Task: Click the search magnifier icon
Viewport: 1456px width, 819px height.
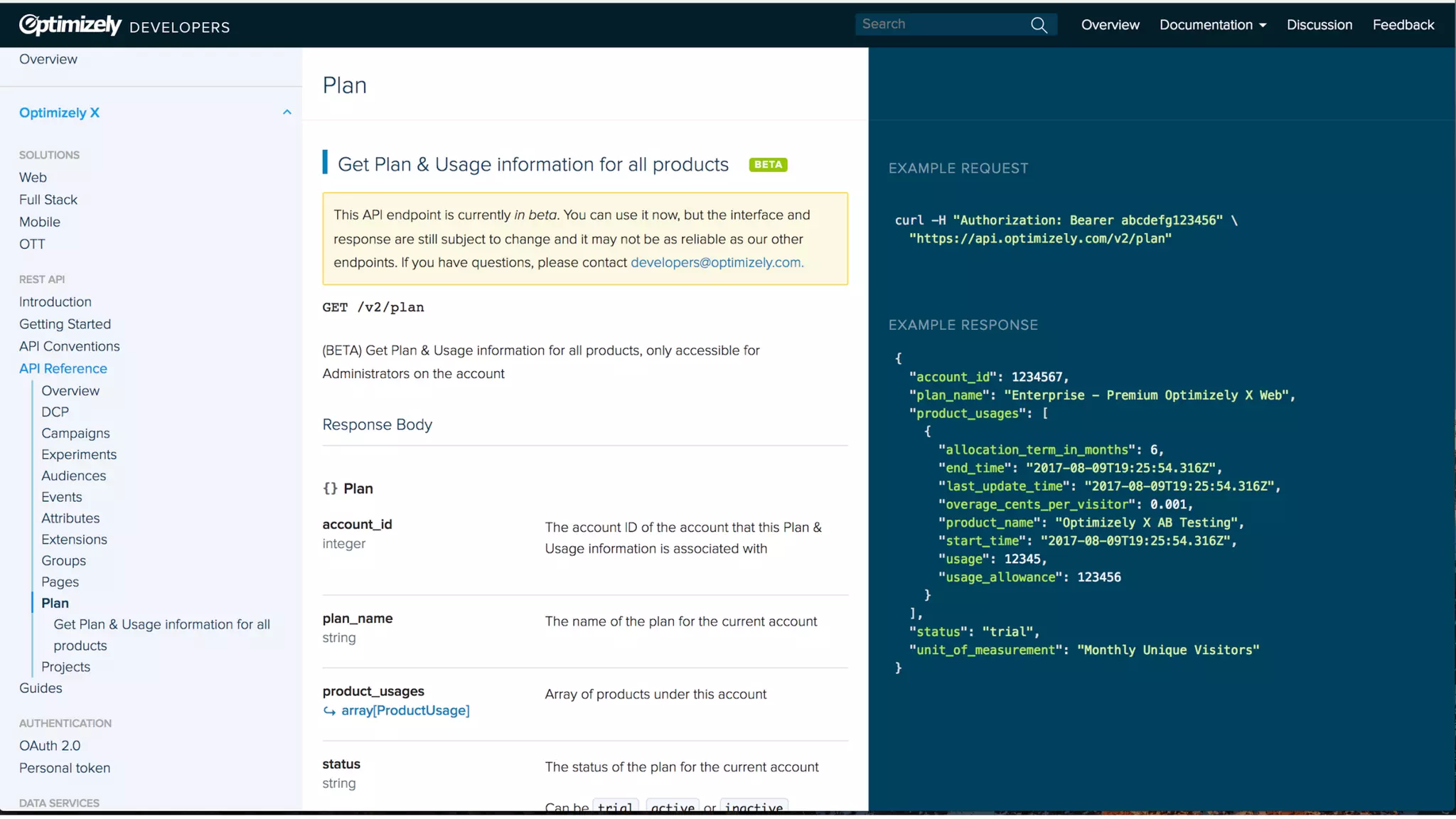Action: pyautogui.click(x=1039, y=25)
